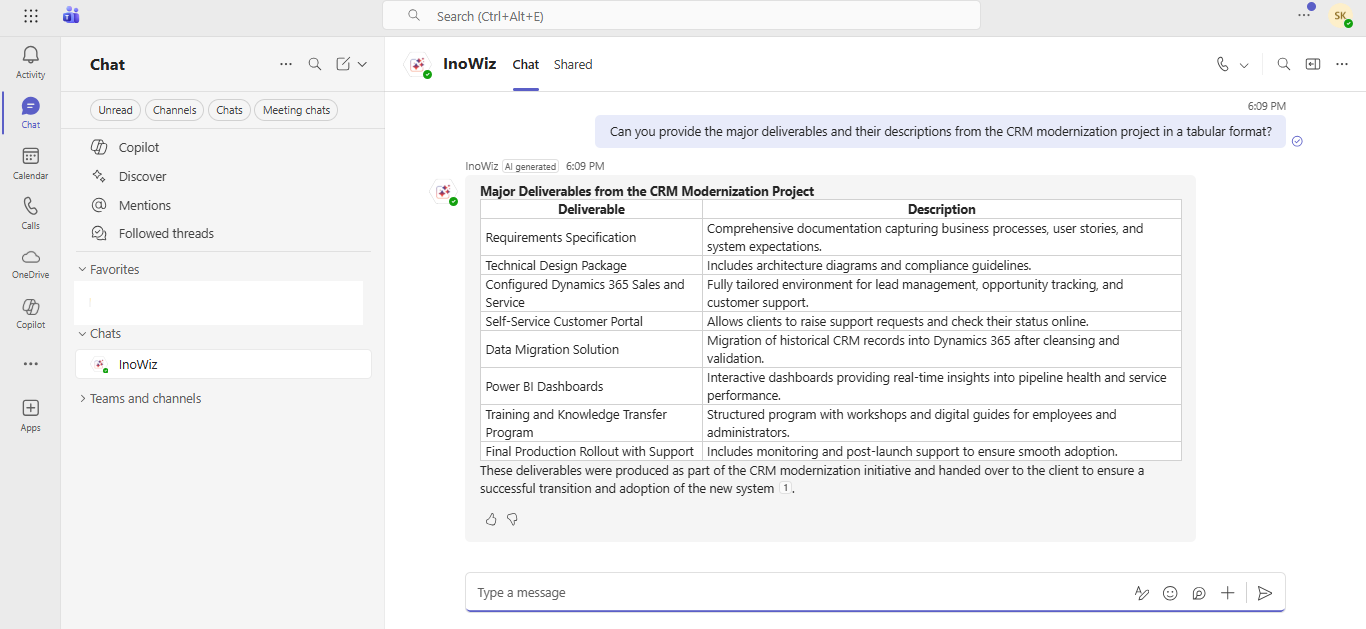The height and width of the screenshot is (629, 1366).
Task: Open OneDrive from the app bar
Action: point(30,262)
